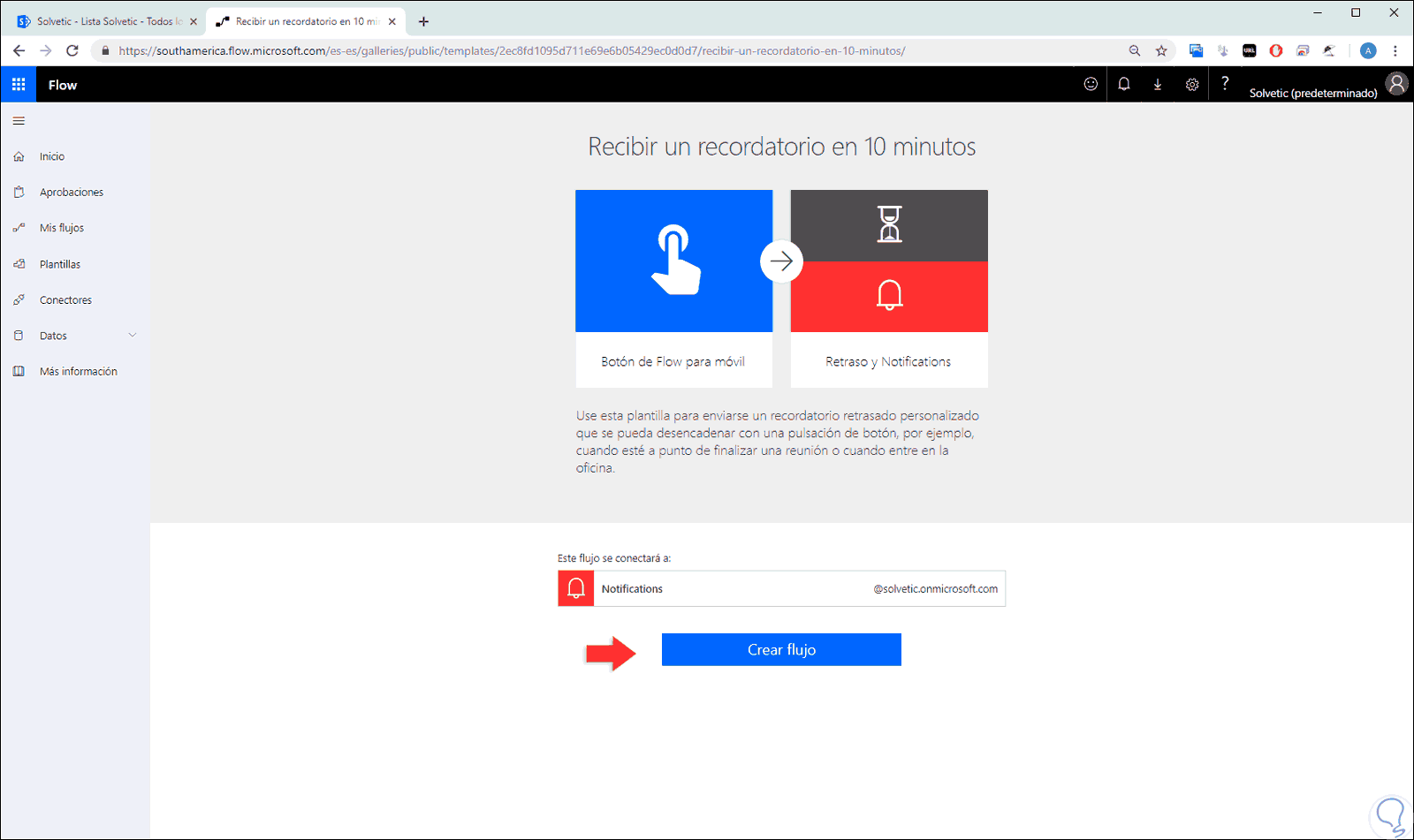The image size is (1414, 840).
Task: Click the Flow brand title
Action: tap(63, 85)
